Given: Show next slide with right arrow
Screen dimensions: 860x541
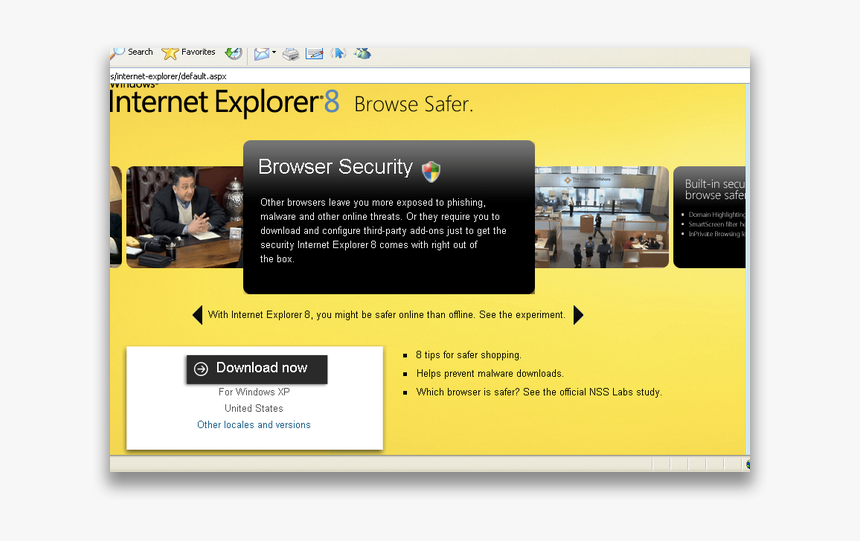Looking at the screenshot, I should click(578, 315).
